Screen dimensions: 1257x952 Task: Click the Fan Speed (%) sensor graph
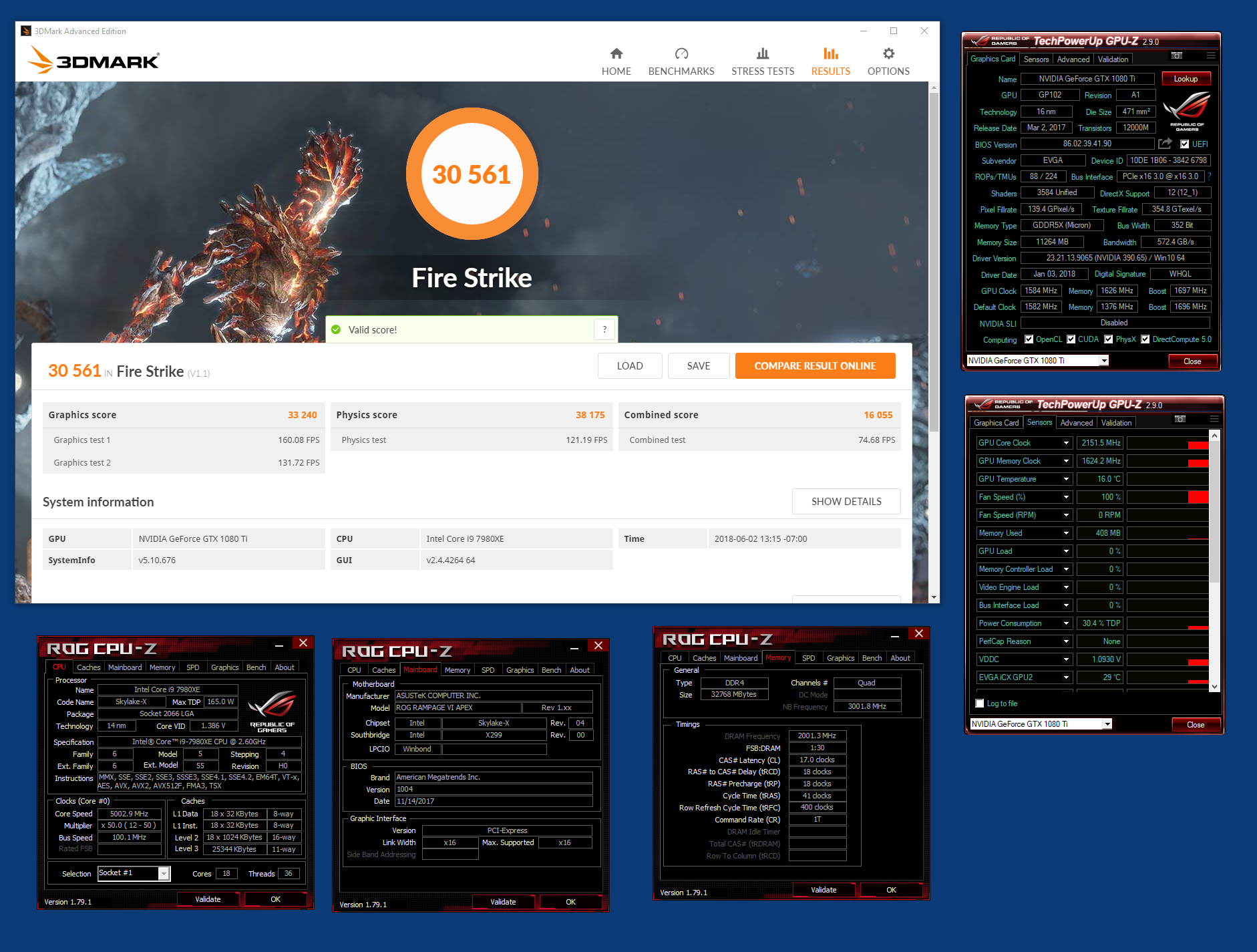point(1168,497)
